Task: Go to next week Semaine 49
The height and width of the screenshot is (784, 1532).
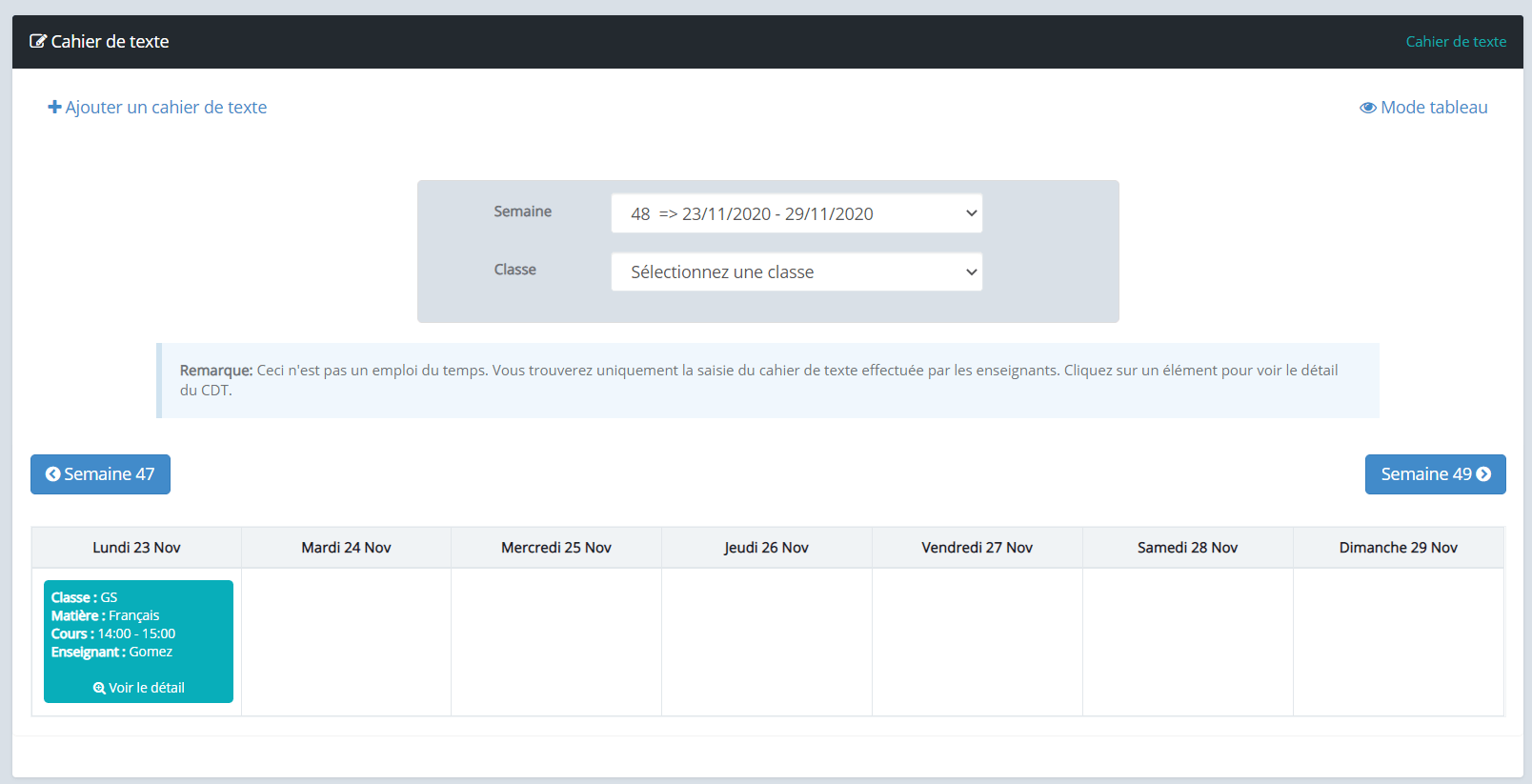Action: click(1435, 474)
